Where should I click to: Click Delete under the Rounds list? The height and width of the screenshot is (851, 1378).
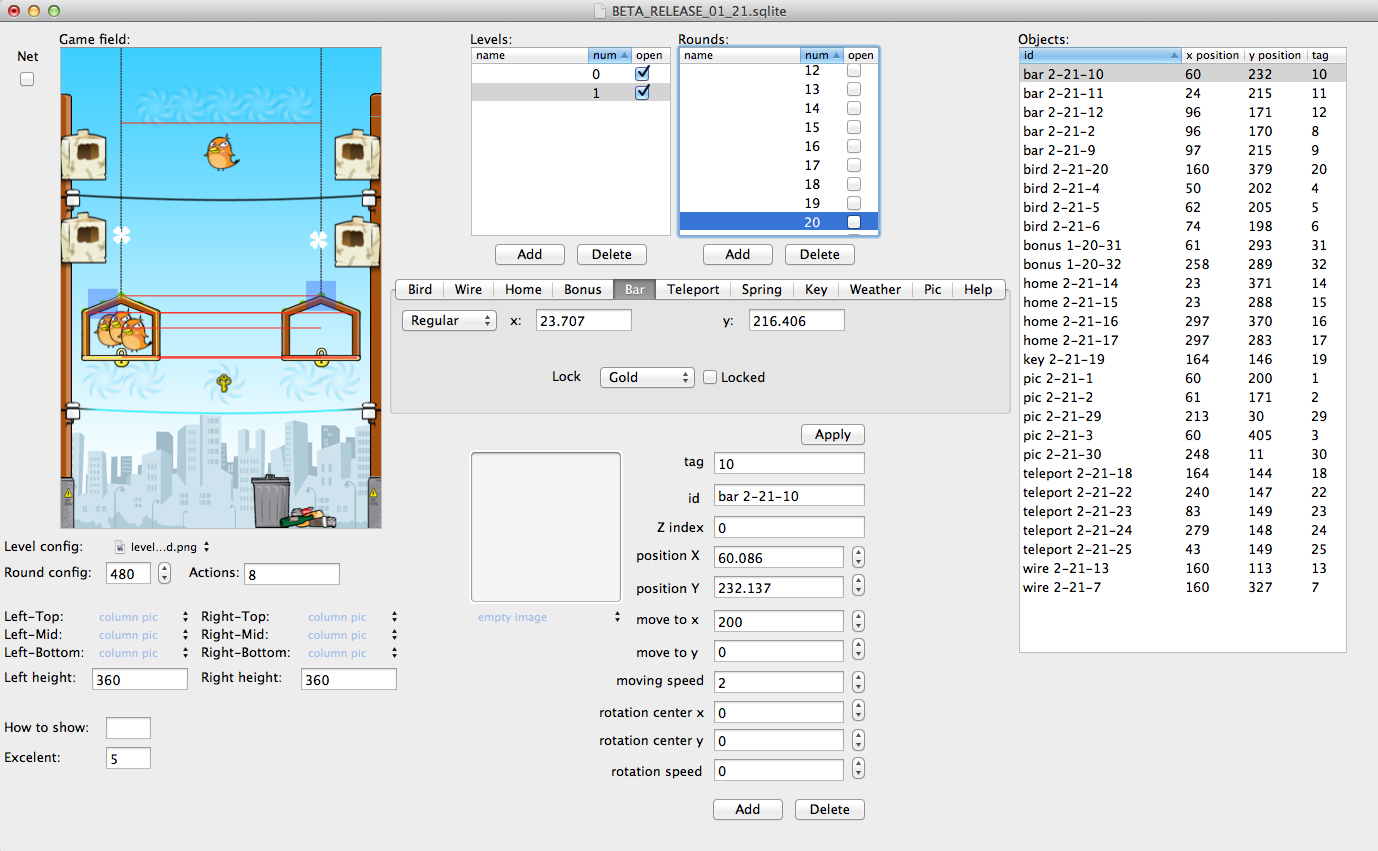point(819,254)
